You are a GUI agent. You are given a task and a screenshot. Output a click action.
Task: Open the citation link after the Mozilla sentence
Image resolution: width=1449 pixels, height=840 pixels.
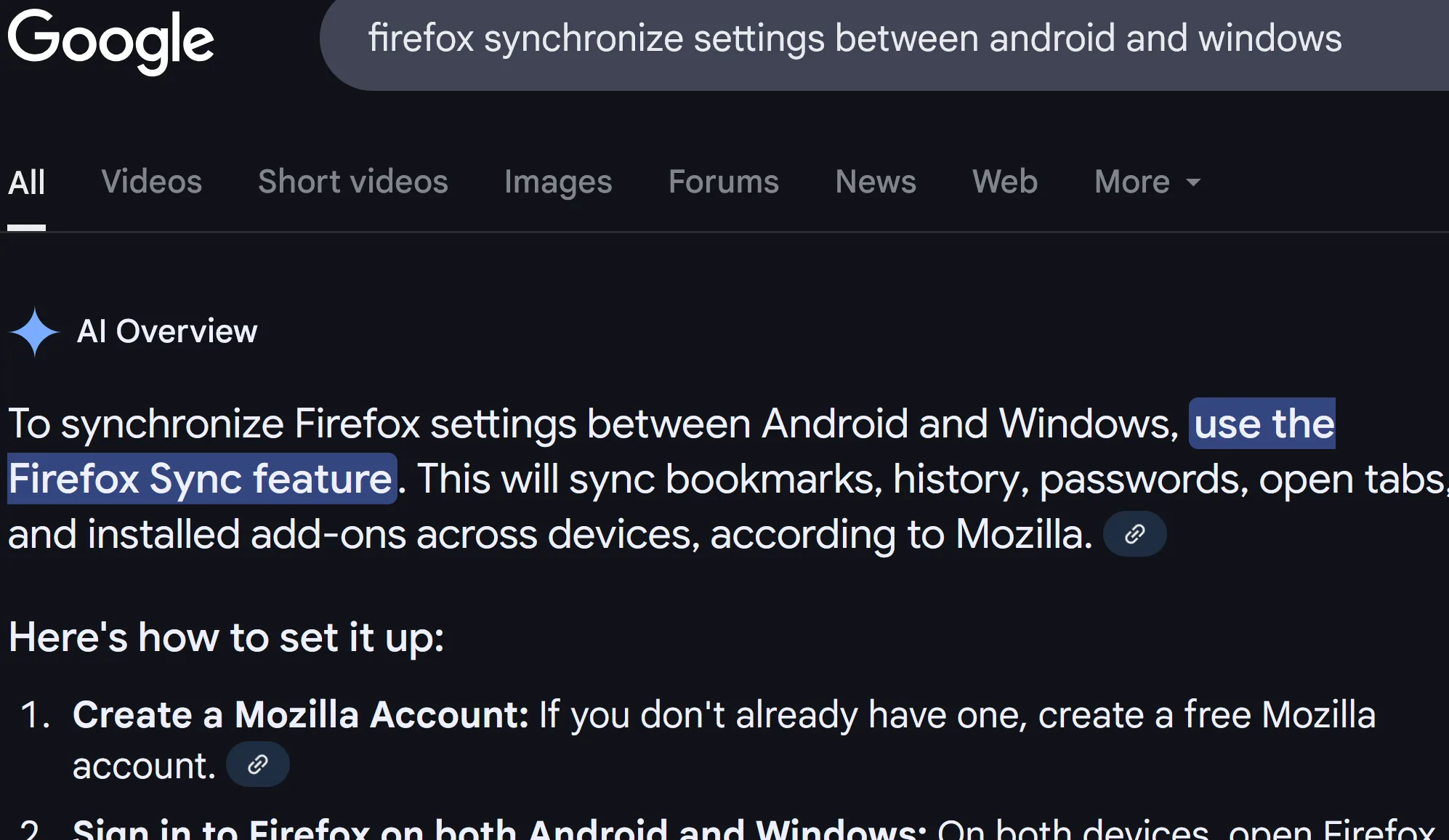1134,533
